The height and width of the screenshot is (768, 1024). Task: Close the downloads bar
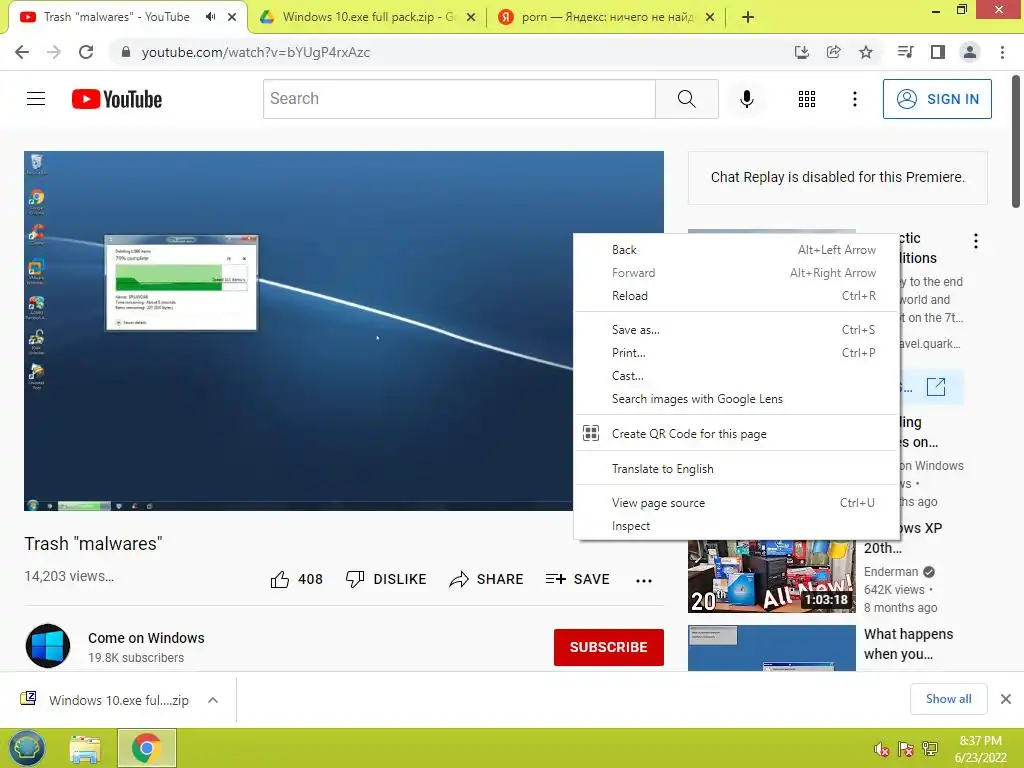coord(1006,699)
